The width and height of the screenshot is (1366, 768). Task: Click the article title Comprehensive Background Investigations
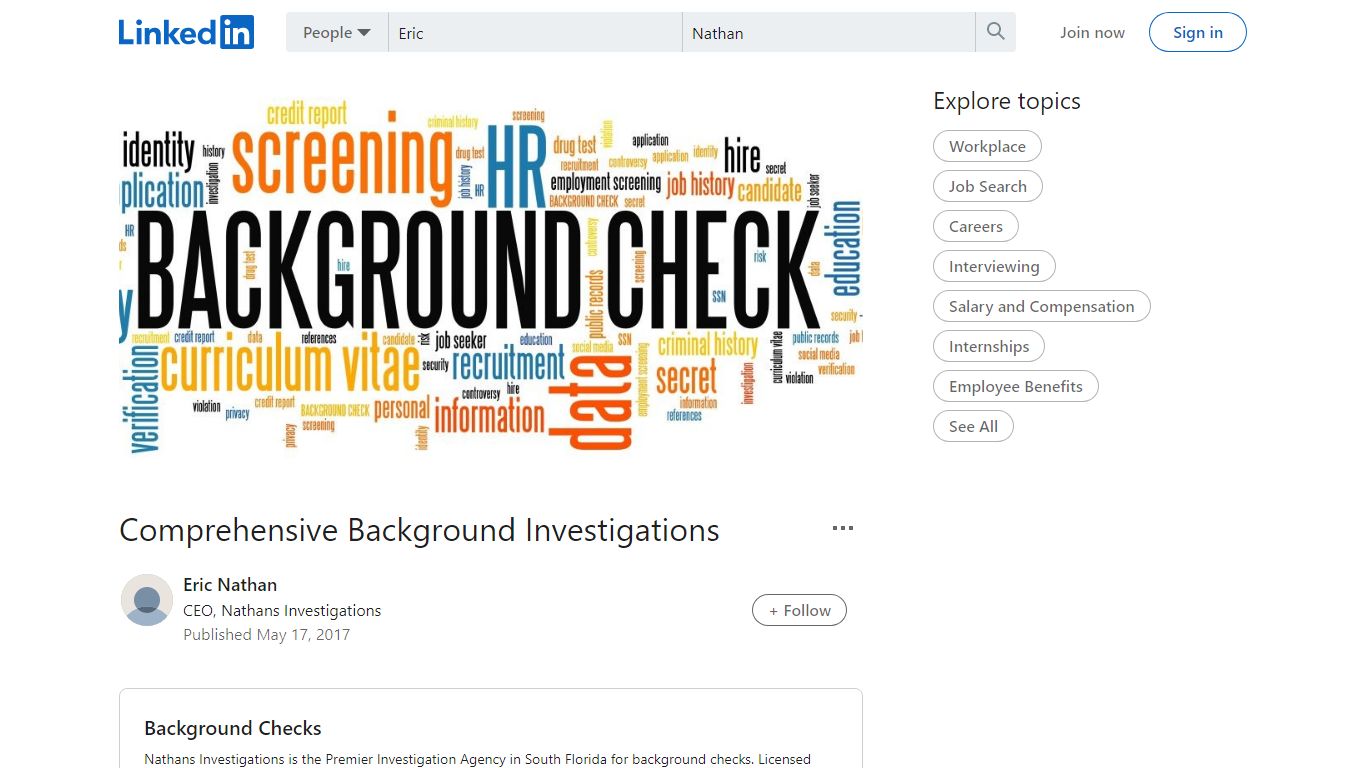[x=419, y=530]
